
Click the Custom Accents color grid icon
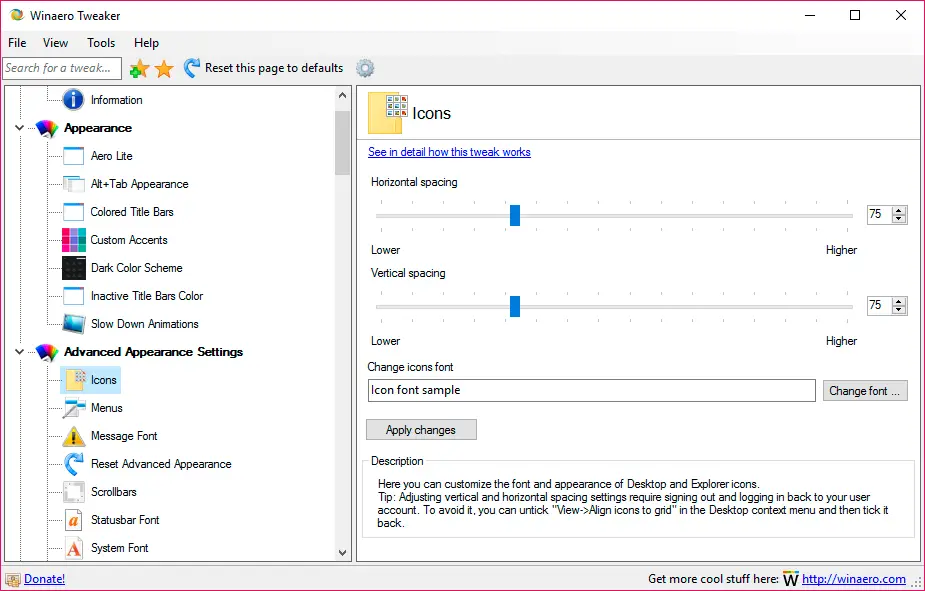point(74,240)
